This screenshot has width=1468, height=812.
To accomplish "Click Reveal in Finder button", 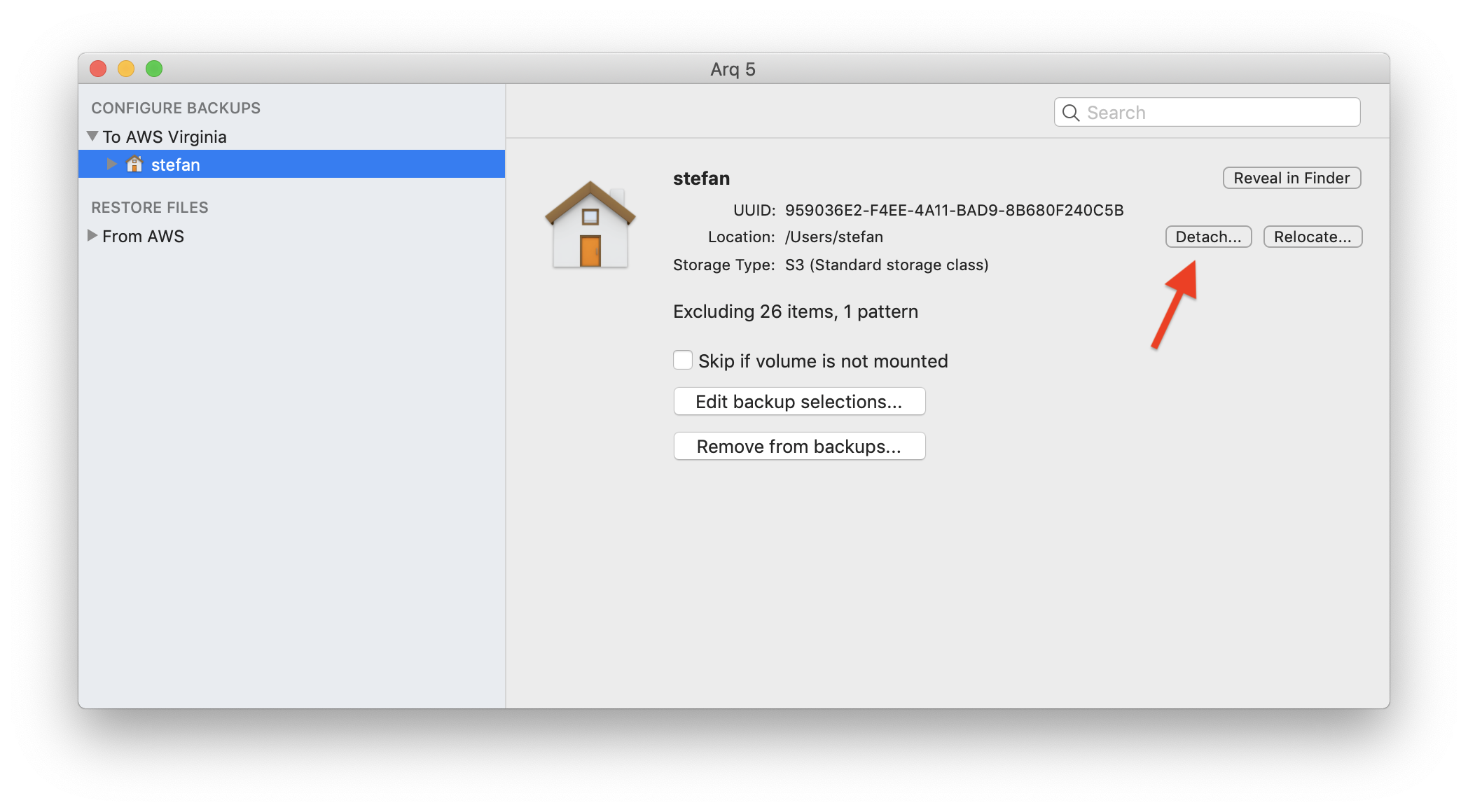I will (x=1292, y=178).
